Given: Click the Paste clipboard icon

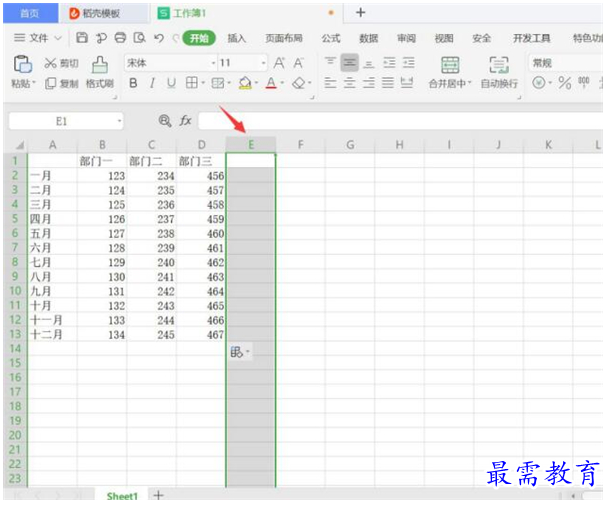Looking at the screenshot, I should pyautogui.click(x=22, y=64).
